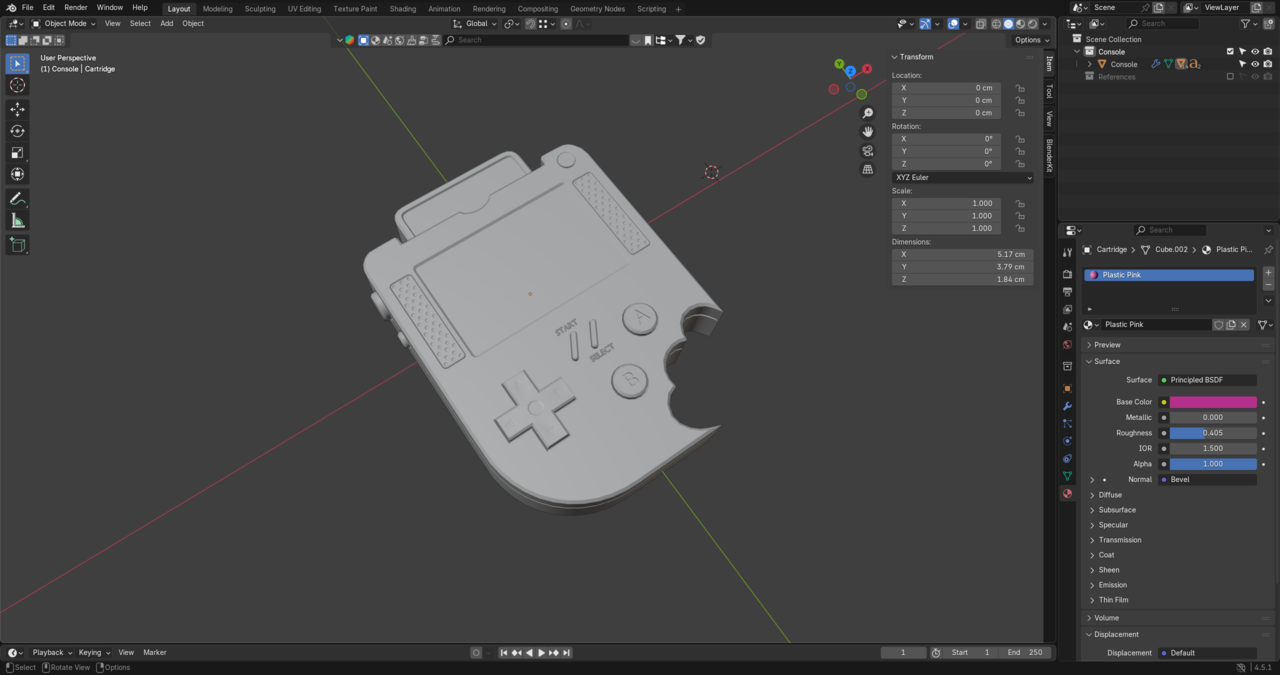Pick the Measure tool
The image size is (1280, 675).
tap(17, 221)
